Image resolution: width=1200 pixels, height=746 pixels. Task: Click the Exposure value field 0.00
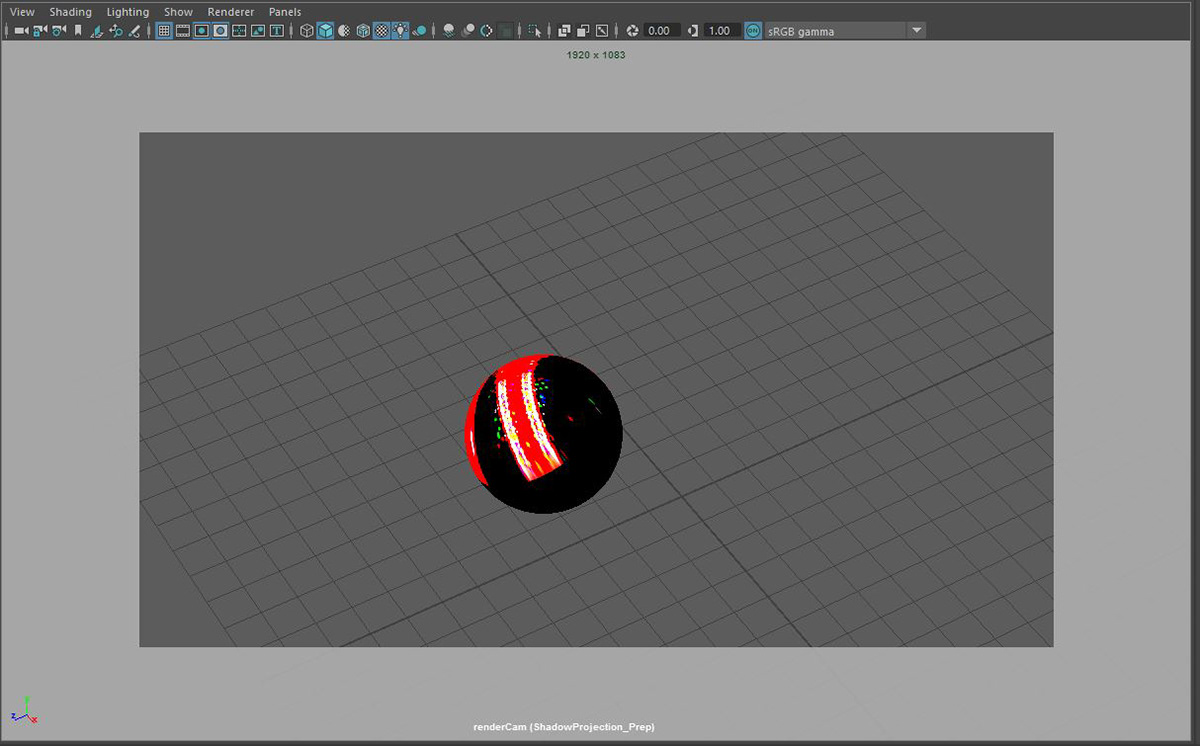click(661, 31)
